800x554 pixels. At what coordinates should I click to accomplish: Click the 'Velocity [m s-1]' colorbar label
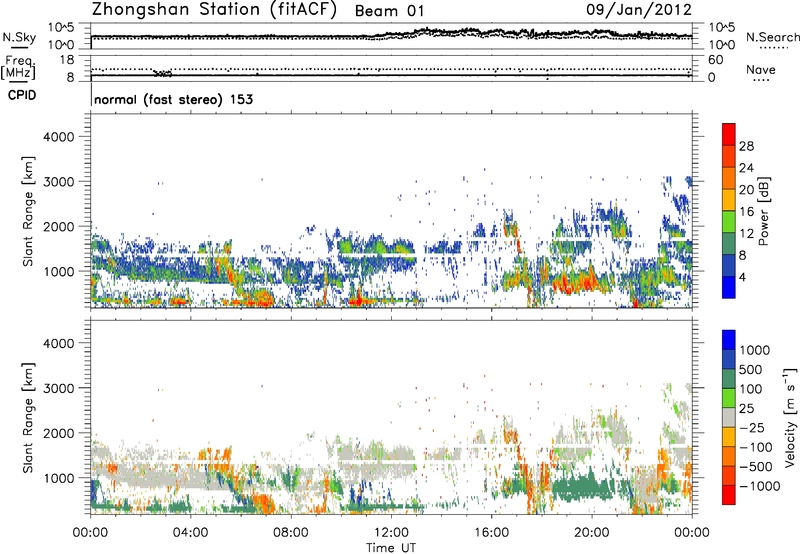click(790, 417)
